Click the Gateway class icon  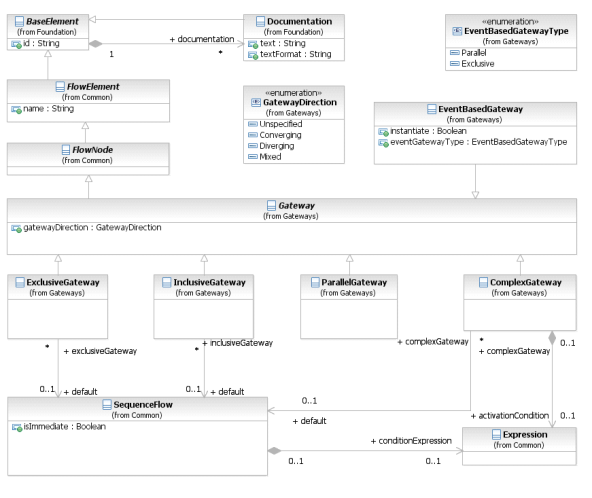click(271, 206)
